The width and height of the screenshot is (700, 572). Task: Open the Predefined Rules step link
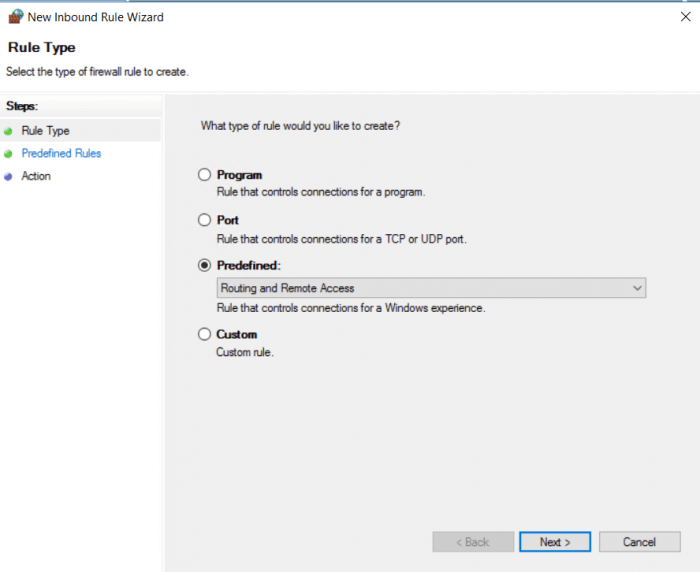click(x=61, y=154)
